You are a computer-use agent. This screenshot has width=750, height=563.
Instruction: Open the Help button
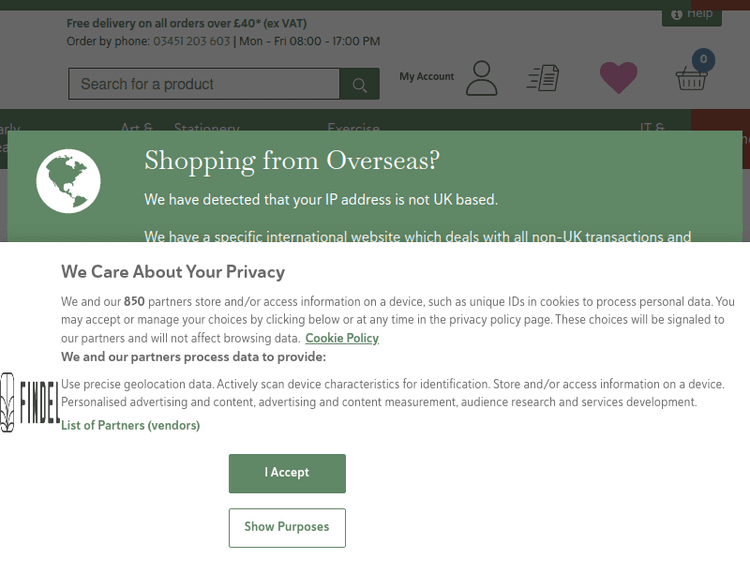coord(692,14)
